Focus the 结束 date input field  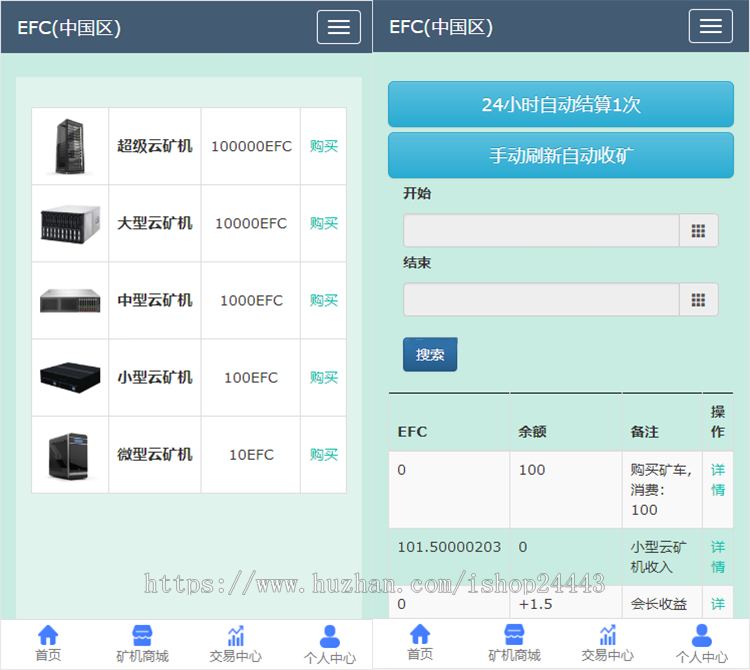pyautogui.click(x=541, y=300)
